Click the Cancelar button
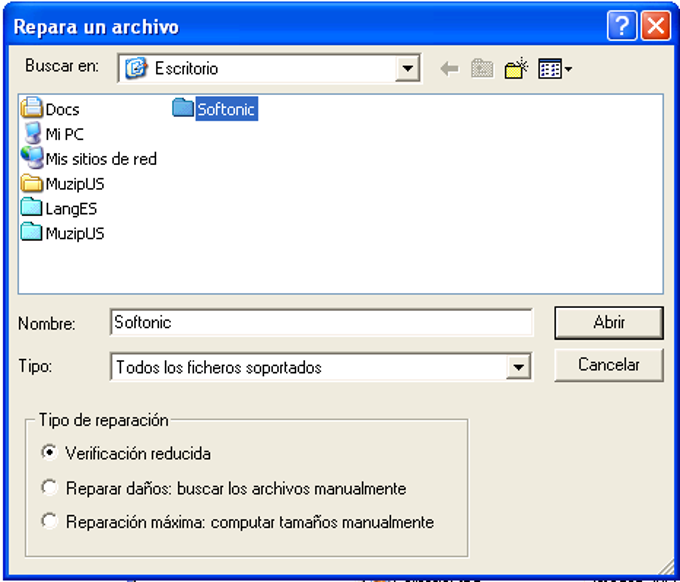Image resolution: width=680 pixels, height=582 pixels. point(609,365)
